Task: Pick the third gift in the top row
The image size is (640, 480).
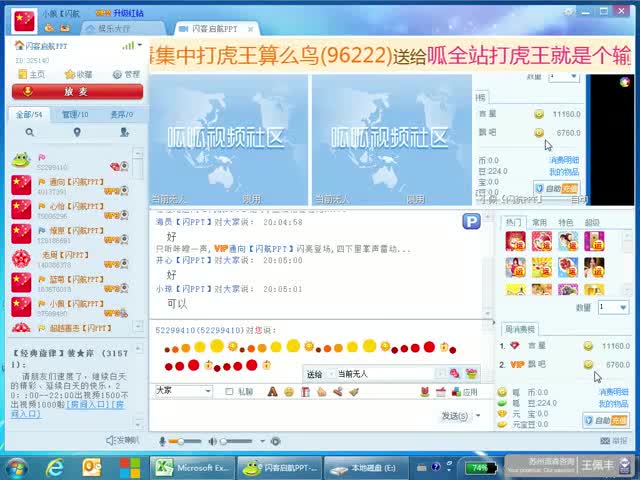Action: pyautogui.click(x=568, y=241)
